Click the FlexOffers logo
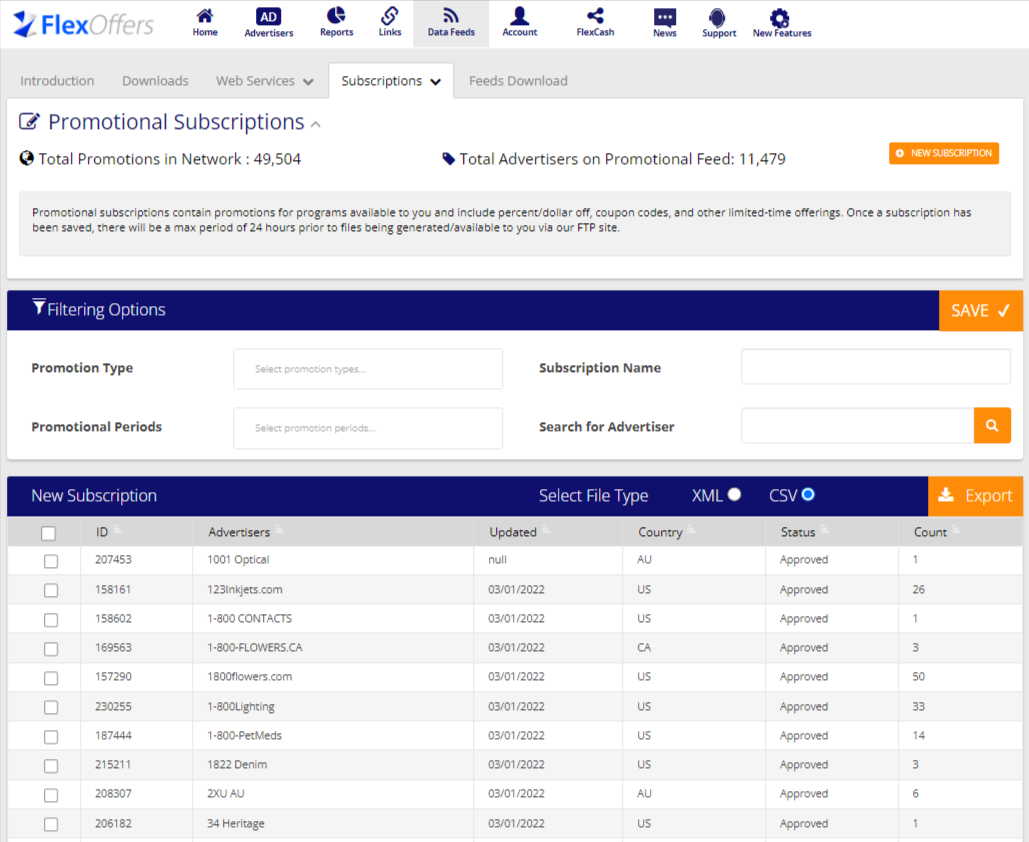This screenshot has width=1029, height=842. click(83, 24)
